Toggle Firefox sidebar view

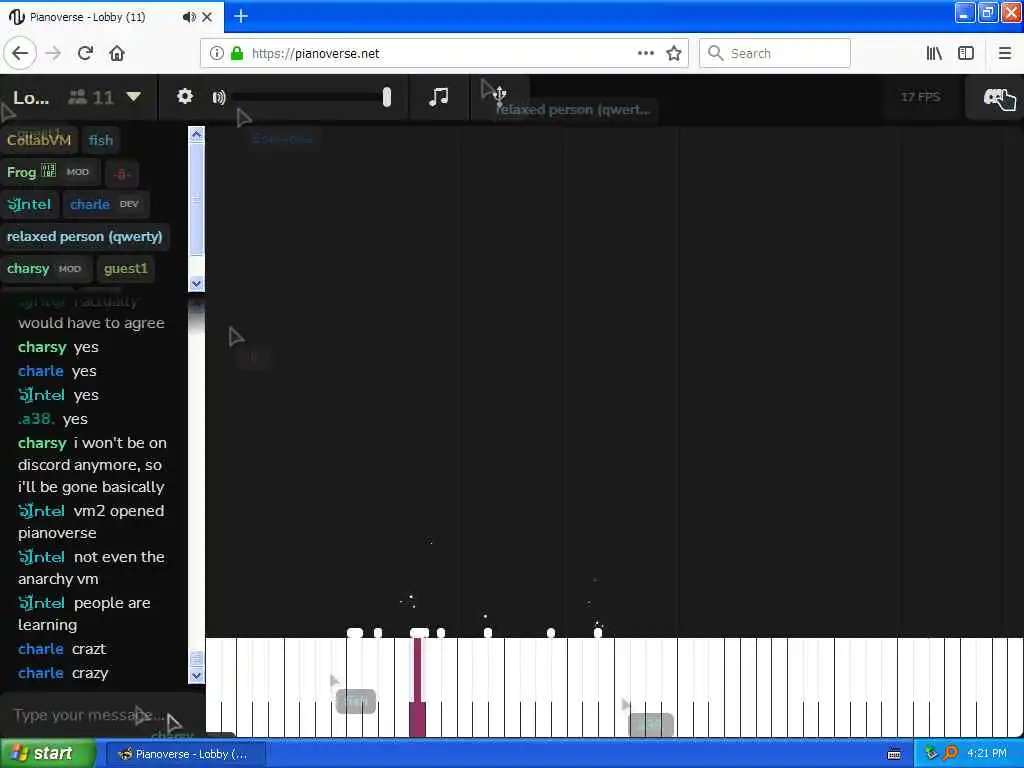click(x=966, y=53)
